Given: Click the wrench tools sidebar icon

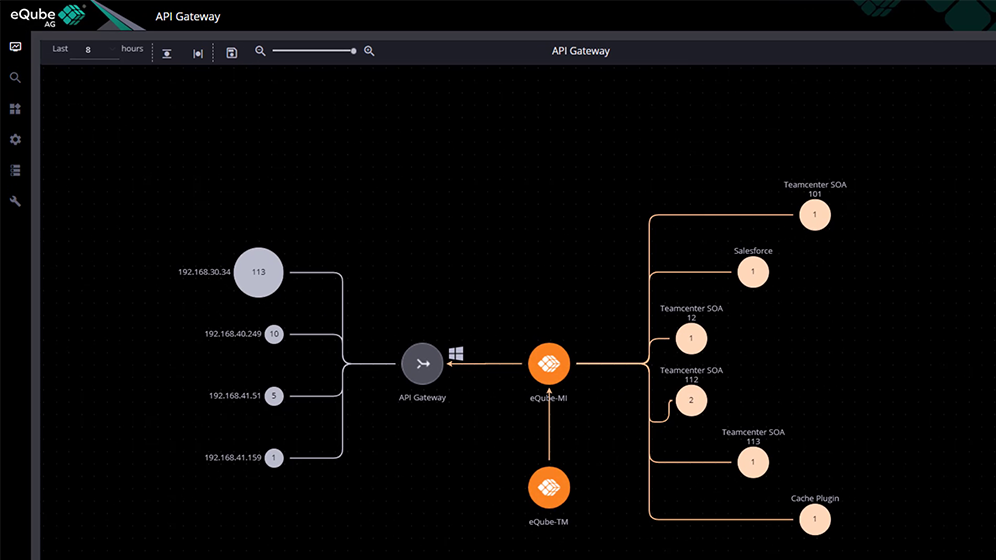Looking at the screenshot, I should click(15, 202).
